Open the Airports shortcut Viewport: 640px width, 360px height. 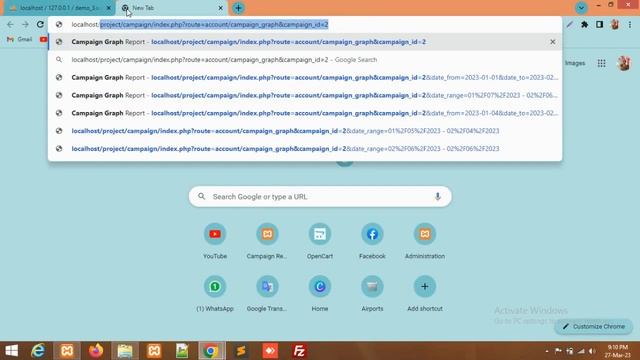[372, 293]
